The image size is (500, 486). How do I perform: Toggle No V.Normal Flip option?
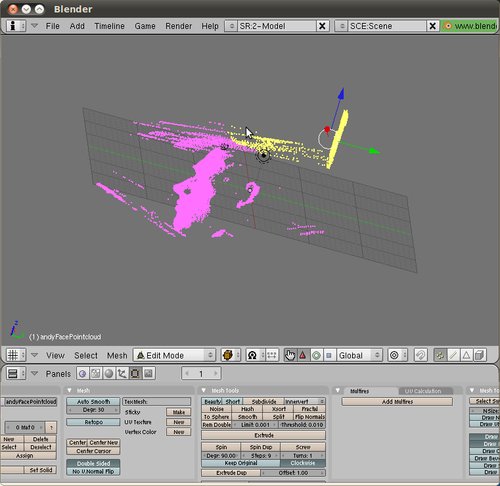click(93, 471)
